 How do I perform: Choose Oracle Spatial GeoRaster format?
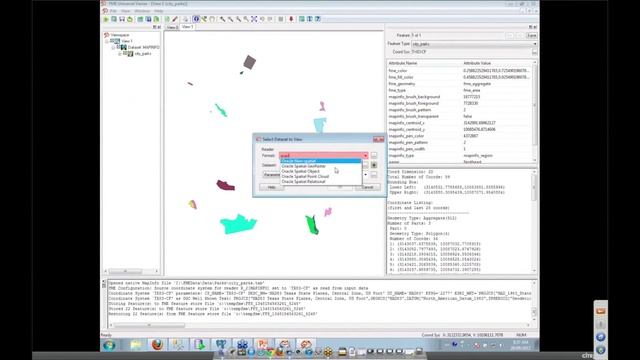click(x=320, y=166)
